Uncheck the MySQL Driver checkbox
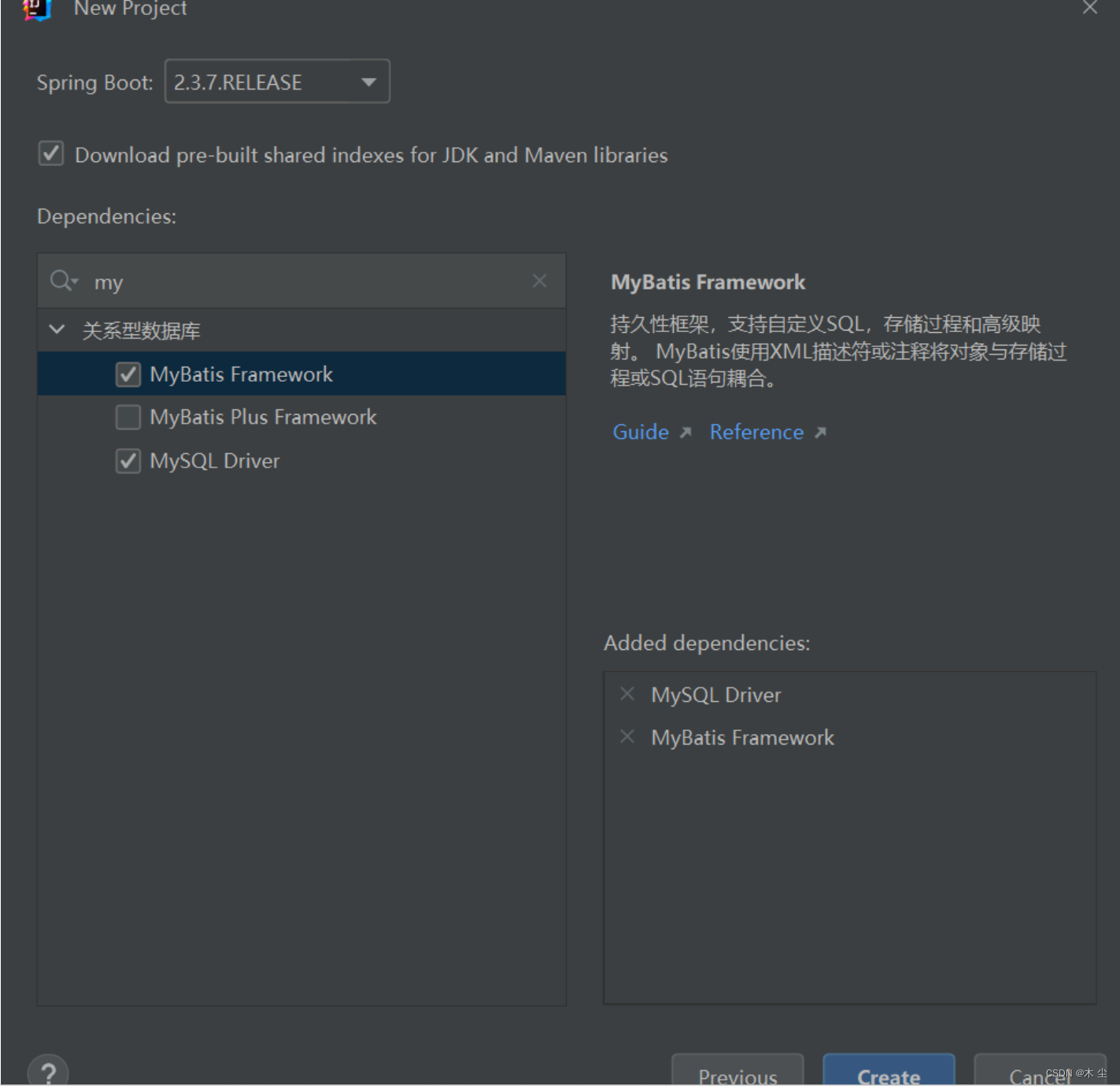Screen dimensions: 1120x1086 coord(128,461)
